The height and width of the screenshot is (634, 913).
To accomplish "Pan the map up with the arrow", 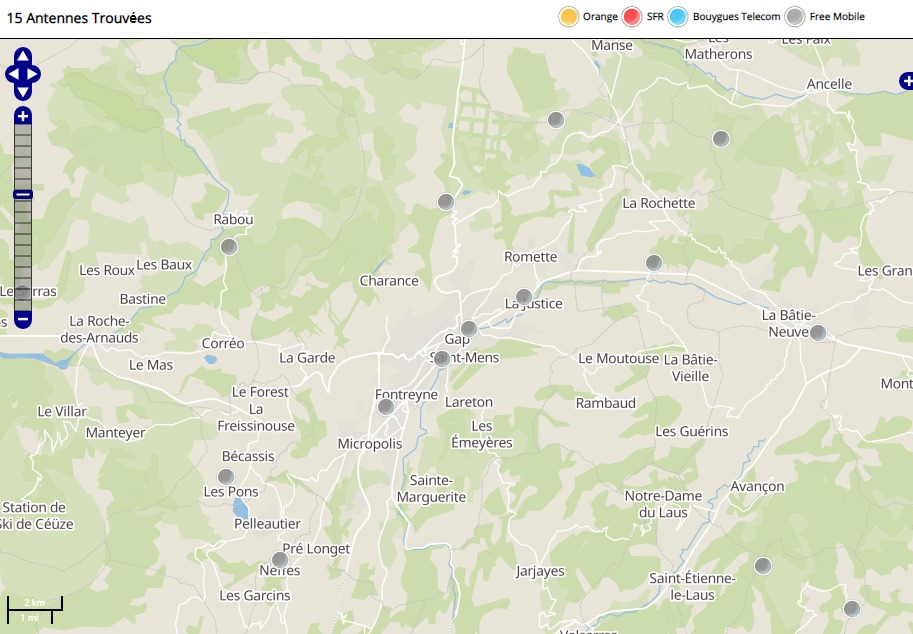I will [x=22, y=56].
